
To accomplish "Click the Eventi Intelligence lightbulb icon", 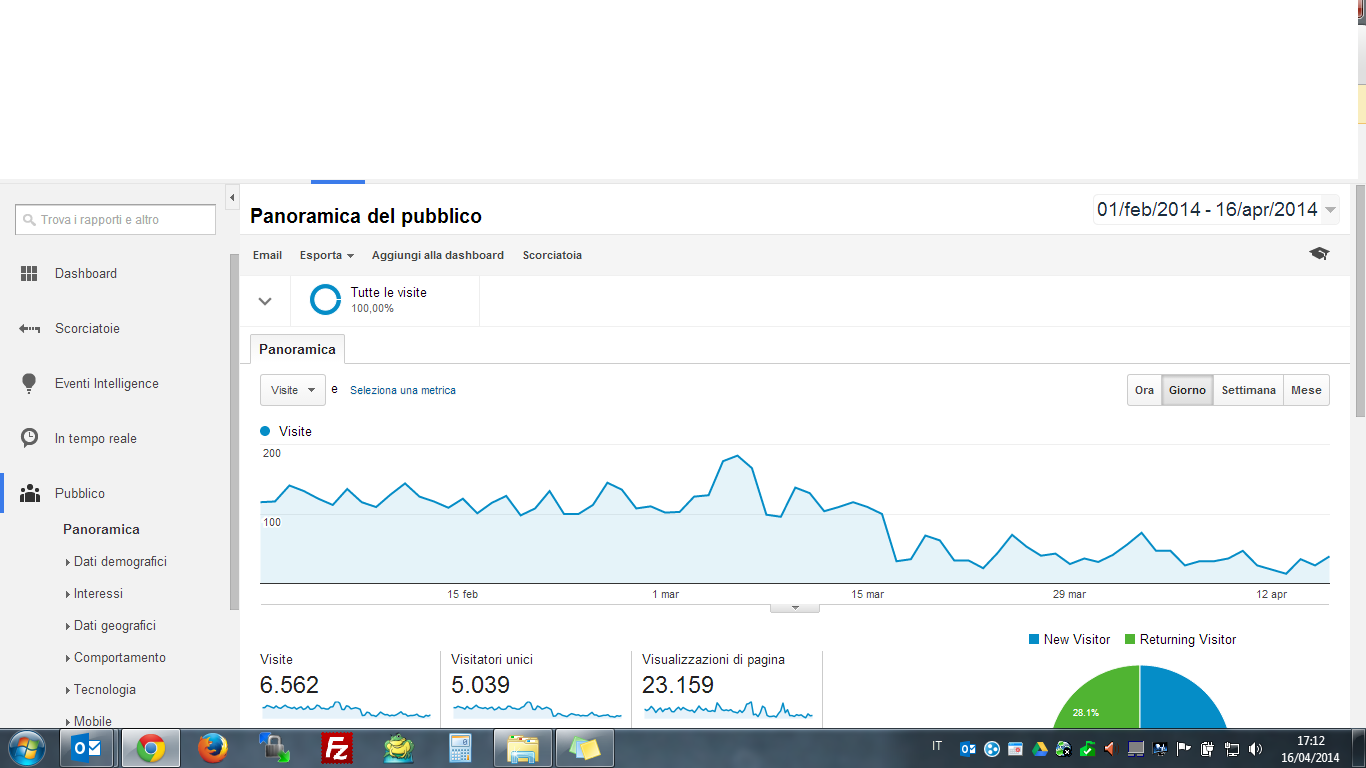I will [29, 383].
